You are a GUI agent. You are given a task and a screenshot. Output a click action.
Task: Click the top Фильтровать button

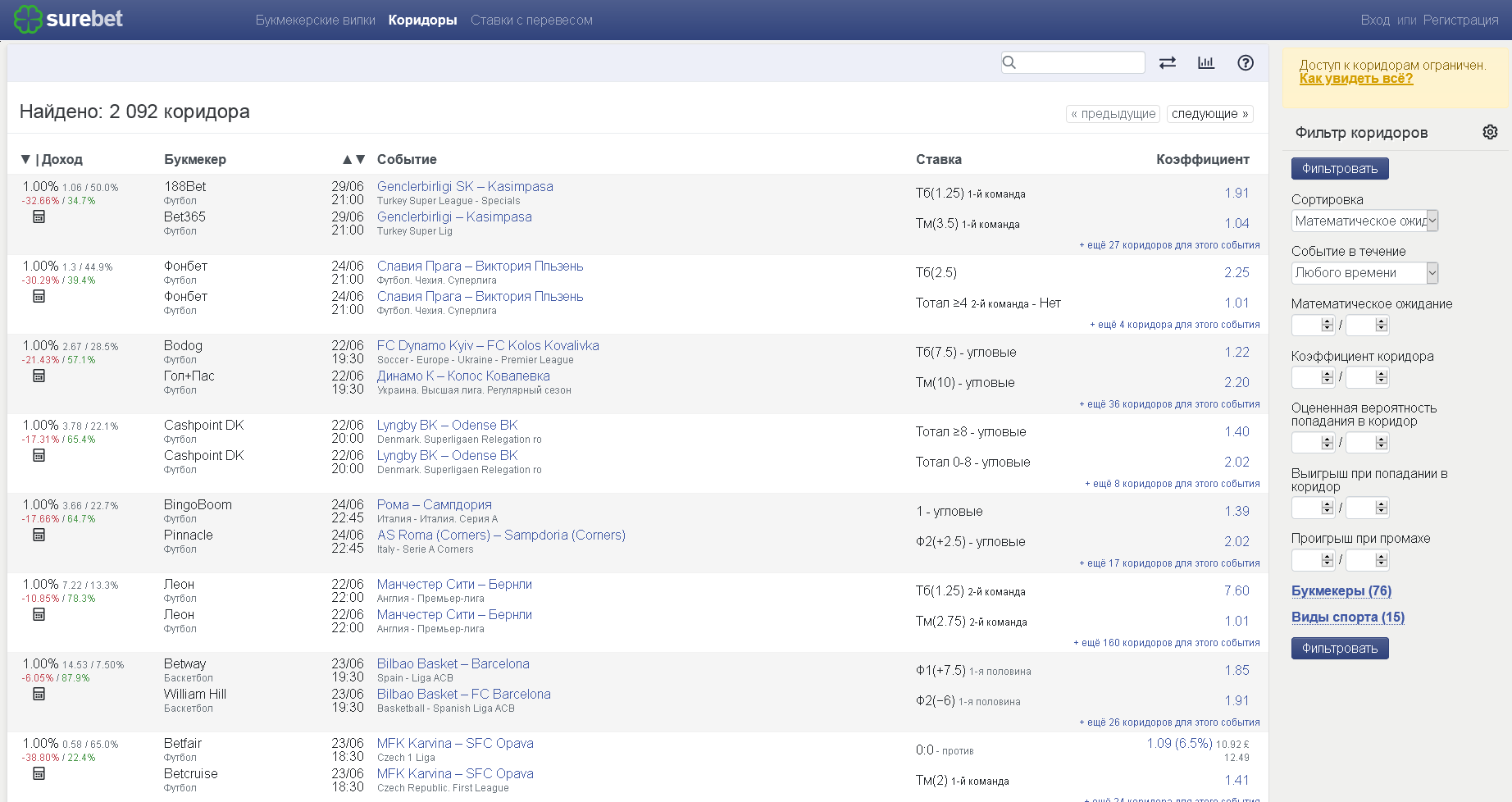(1340, 168)
